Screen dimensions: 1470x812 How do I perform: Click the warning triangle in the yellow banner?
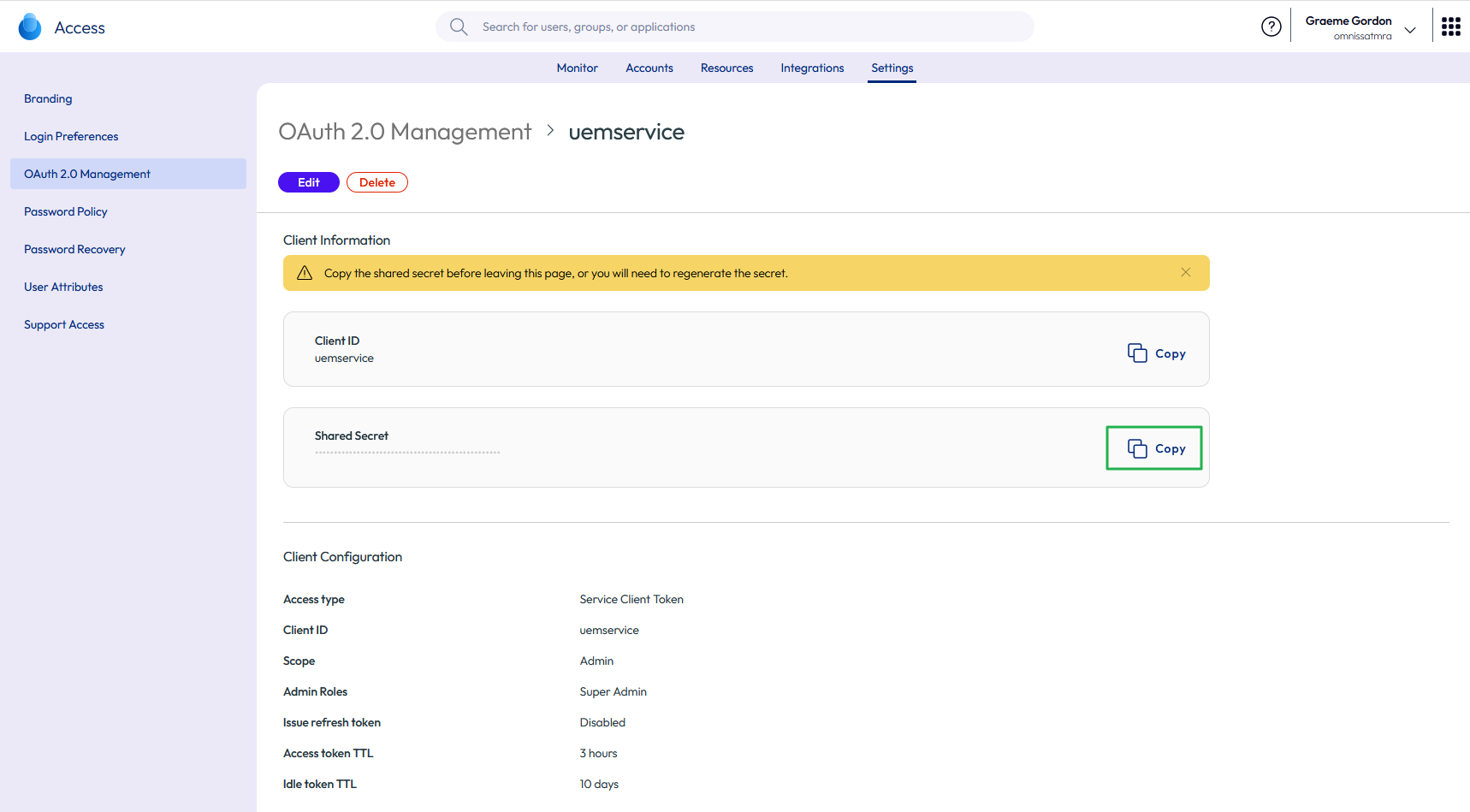click(x=305, y=272)
